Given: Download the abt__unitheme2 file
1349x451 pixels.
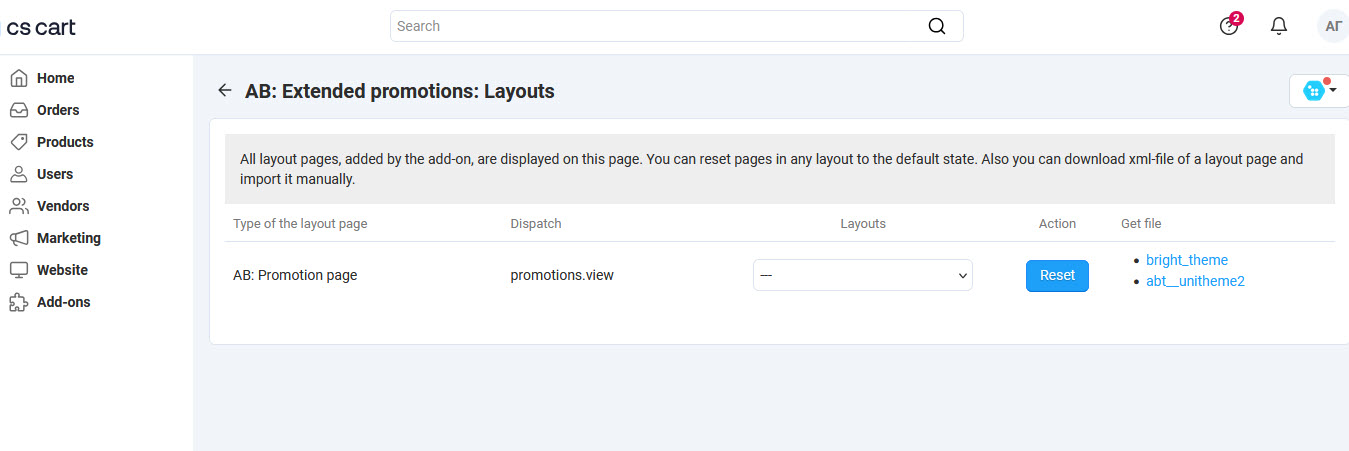Looking at the screenshot, I should [1195, 281].
